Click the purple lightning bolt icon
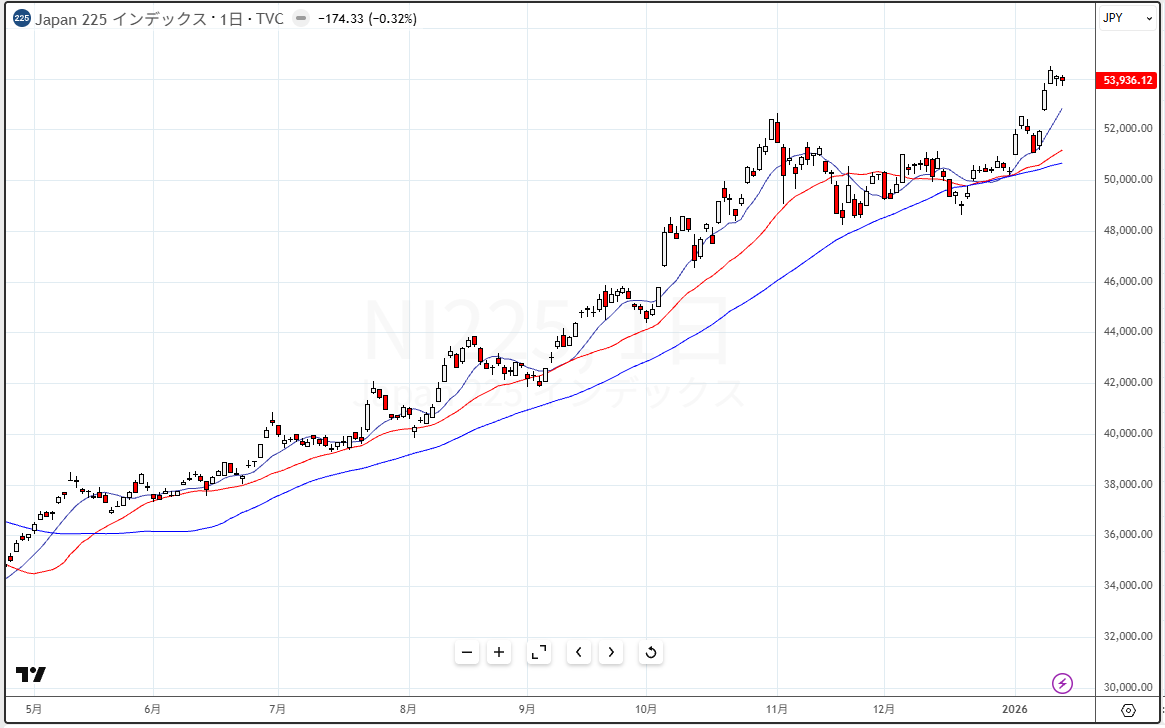 [x=1063, y=684]
